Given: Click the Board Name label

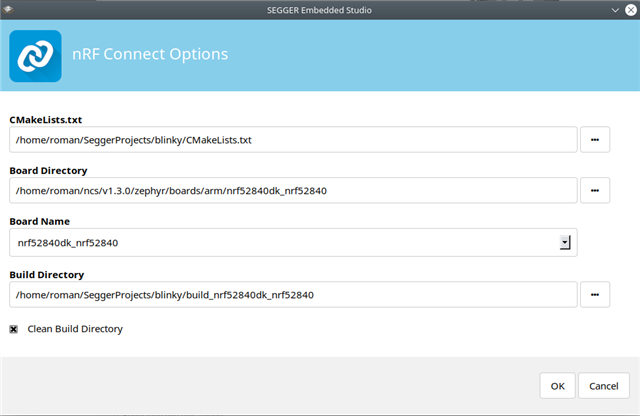Looking at the screenshot, I should pos(40,221).
